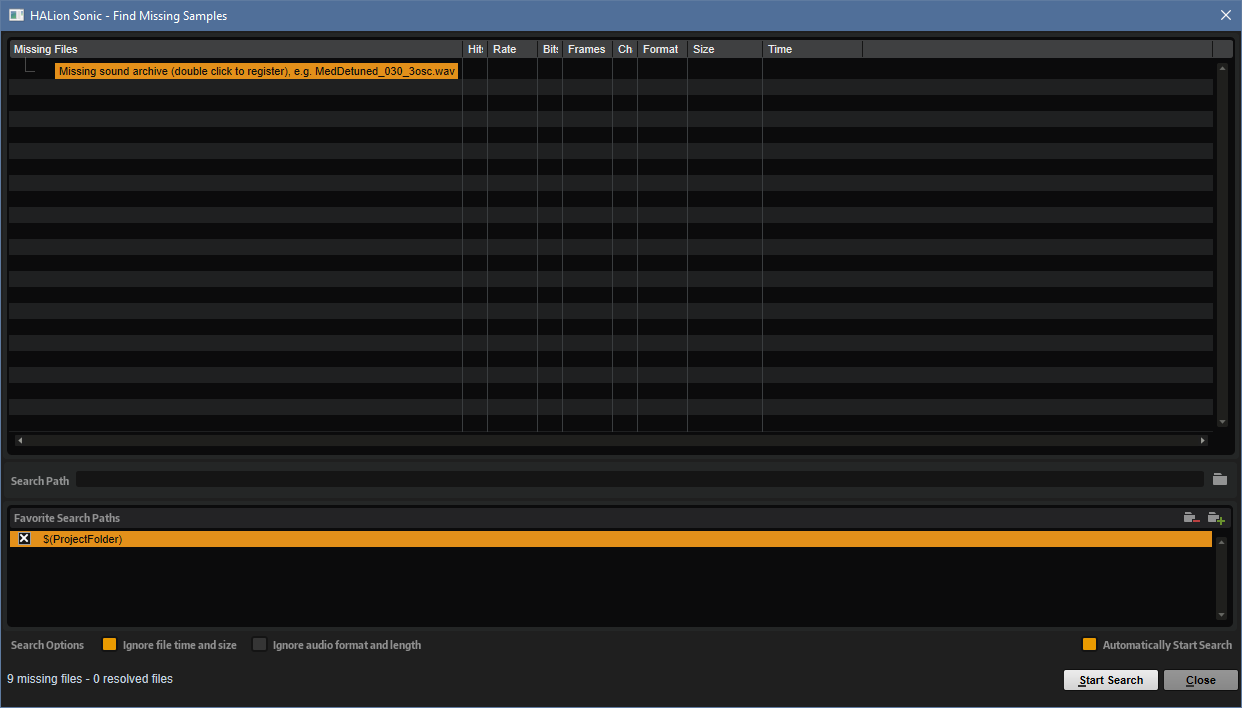Disable Ignore file time and size option
The width and height of the screenshot is (1242, 708).
point(110,645)
